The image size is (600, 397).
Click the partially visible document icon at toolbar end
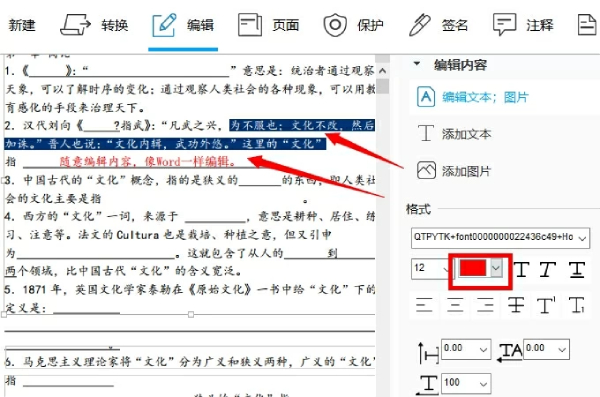pos(588,25)
